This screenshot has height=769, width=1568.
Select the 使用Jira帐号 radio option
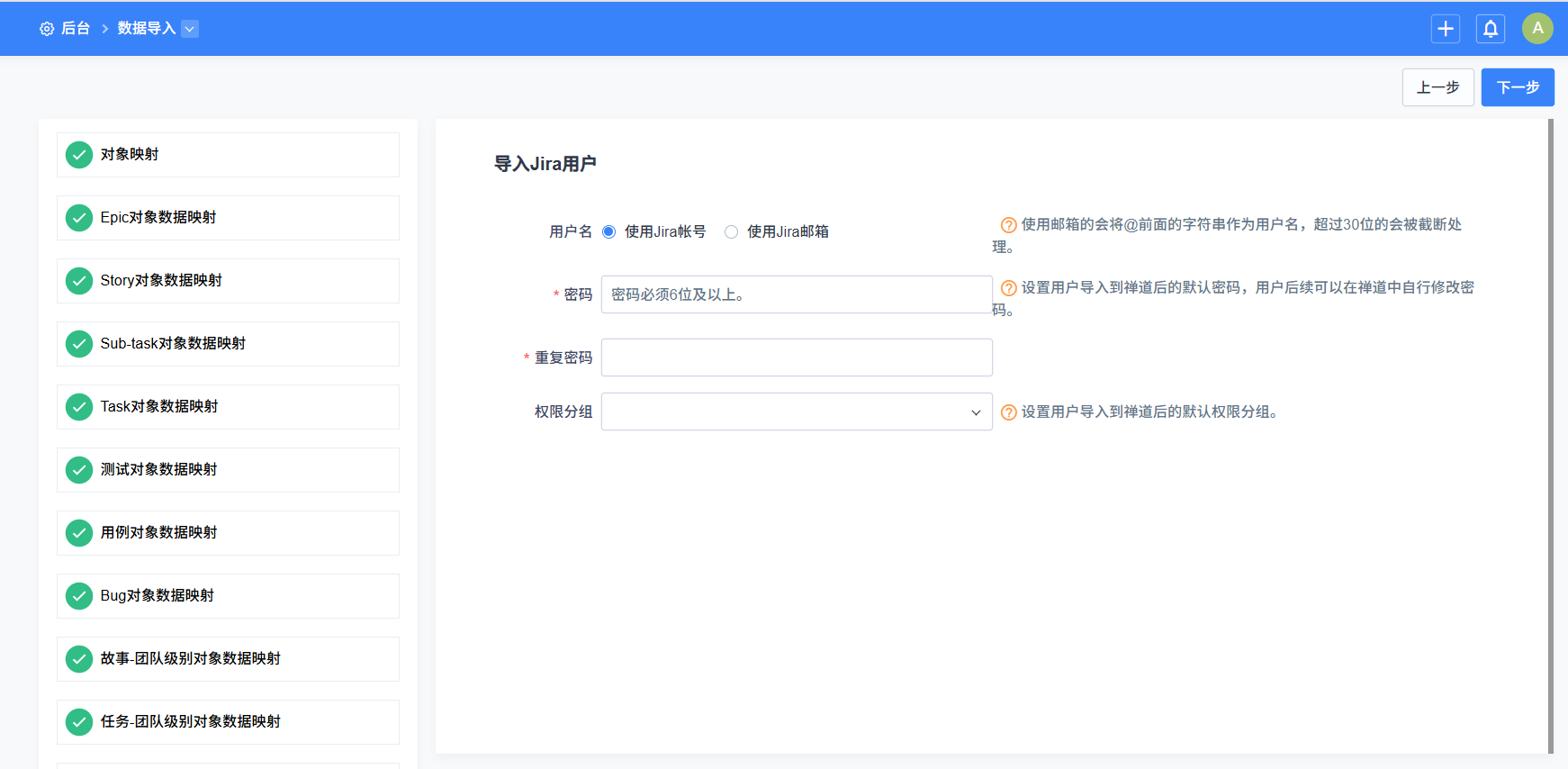tap(609, 232)
